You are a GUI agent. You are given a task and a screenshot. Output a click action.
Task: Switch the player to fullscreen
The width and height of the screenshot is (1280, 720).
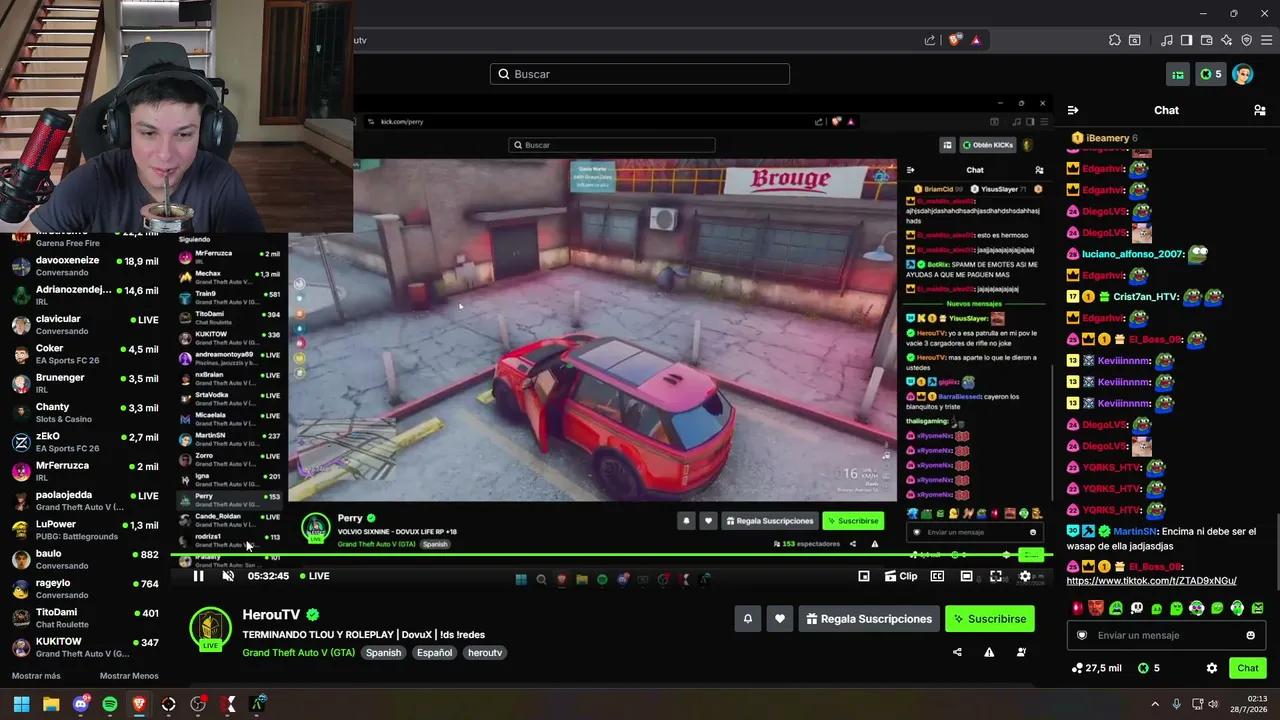[x=996, y=576]
